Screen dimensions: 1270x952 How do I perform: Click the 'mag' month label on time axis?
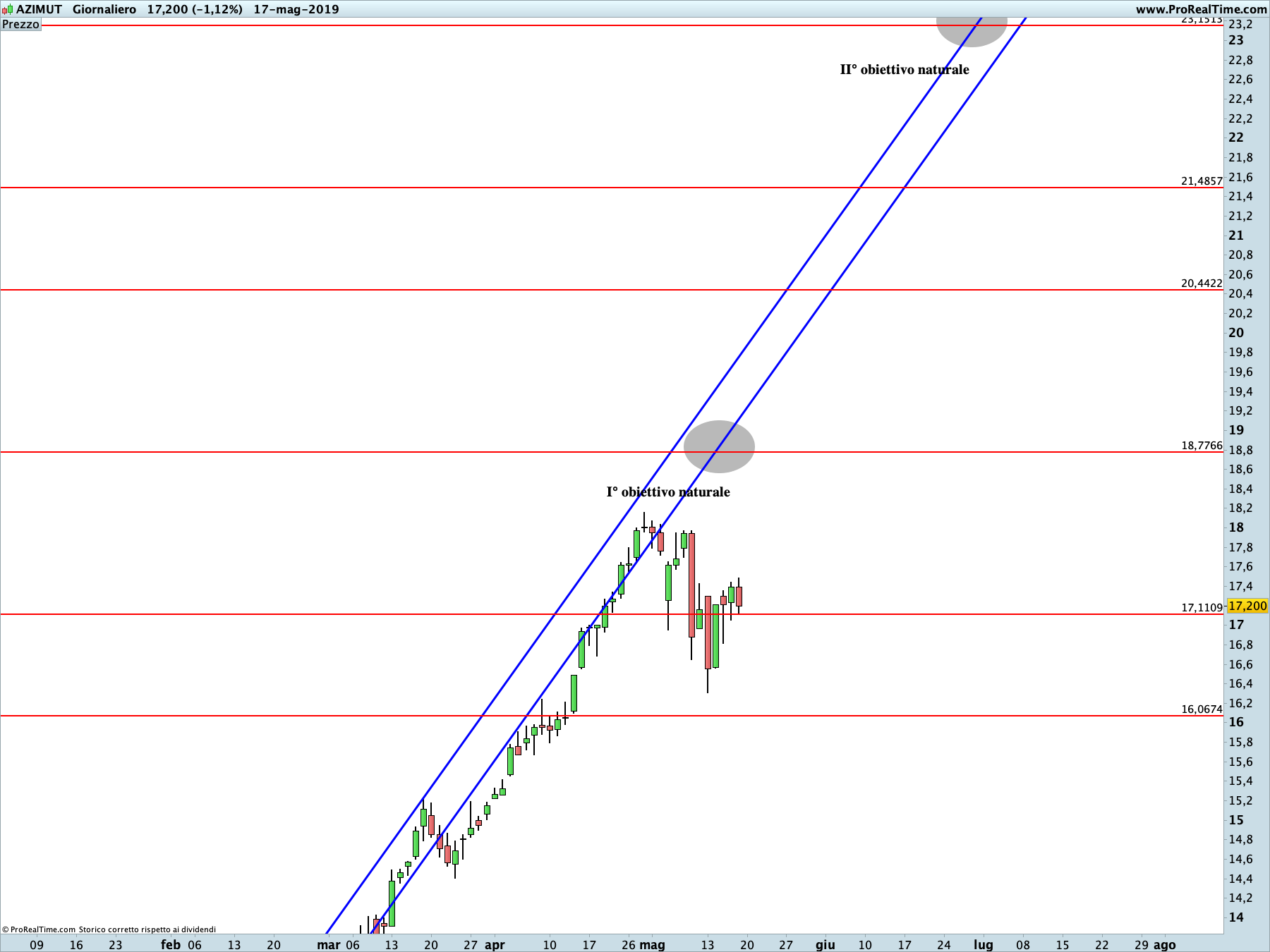(x=653, y=944)
